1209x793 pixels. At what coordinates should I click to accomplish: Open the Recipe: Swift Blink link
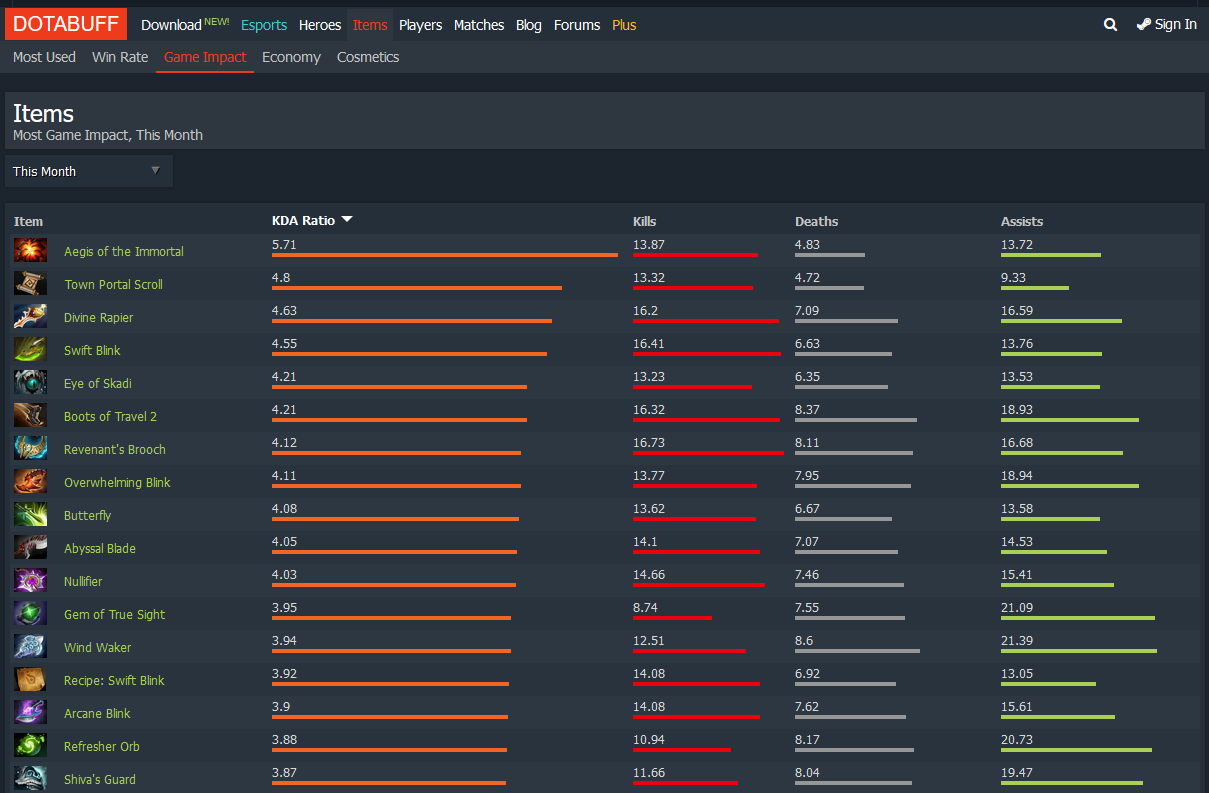(114, 680)
